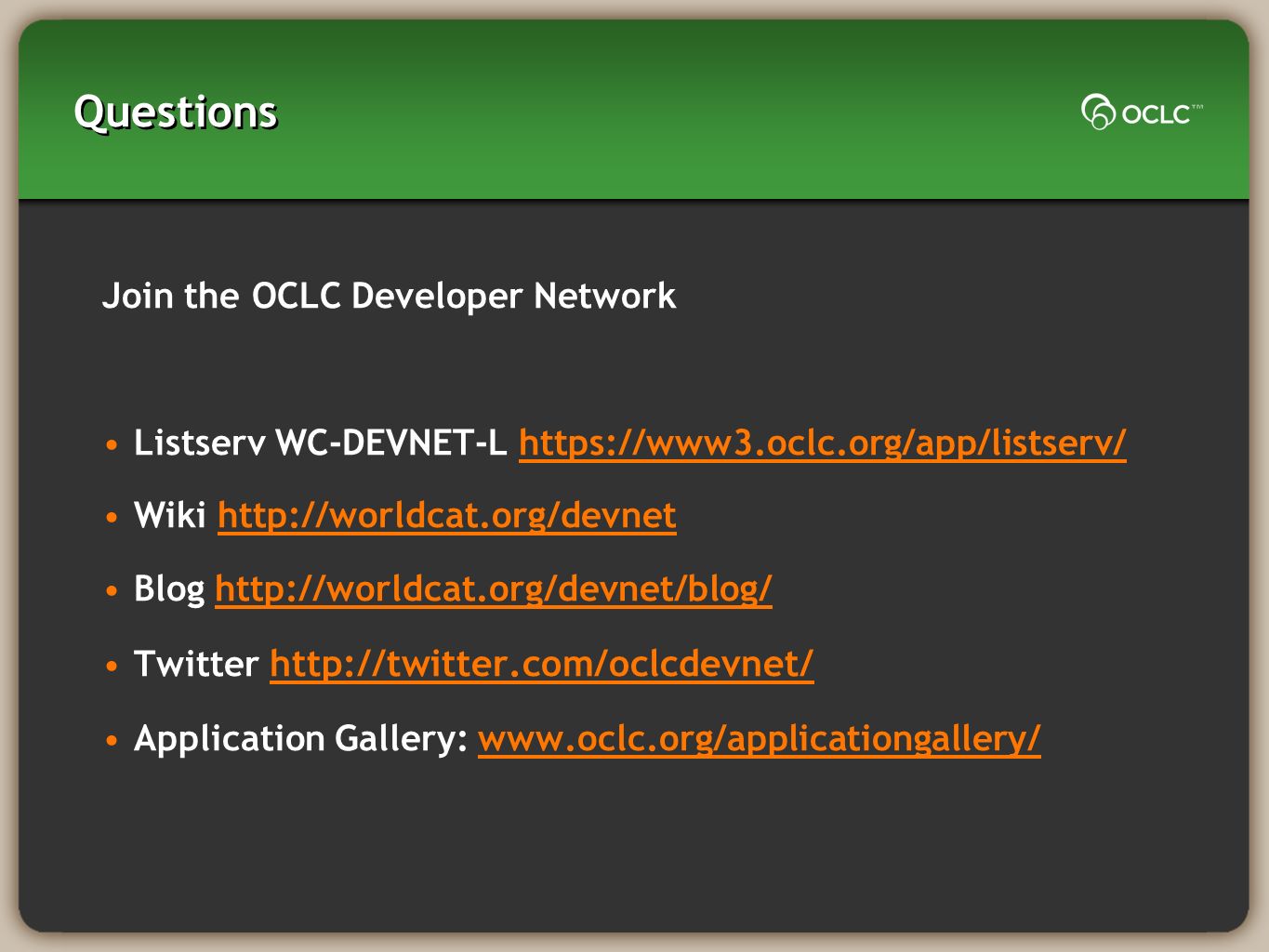The height and width of the screenshot is (952, 1269).
Task: Select the Questions slide title
Action: [176, 112]
